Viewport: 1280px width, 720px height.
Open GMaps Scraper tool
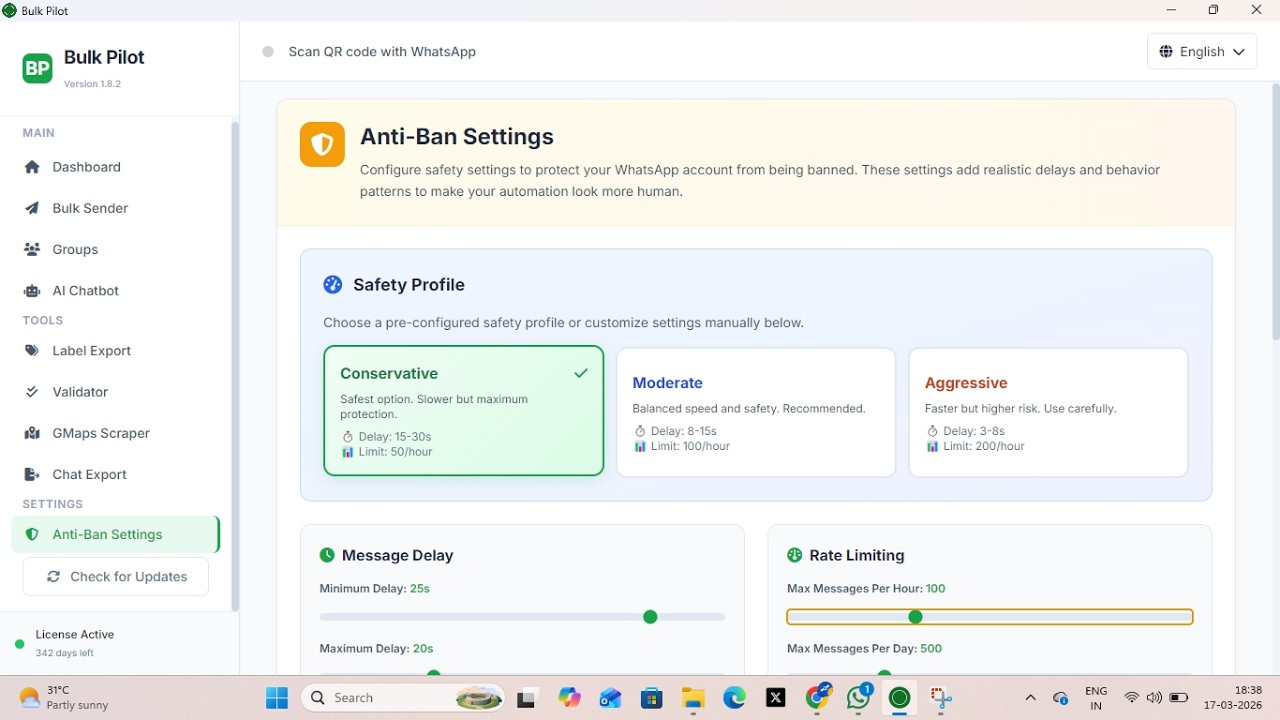[x=116, y=433]
